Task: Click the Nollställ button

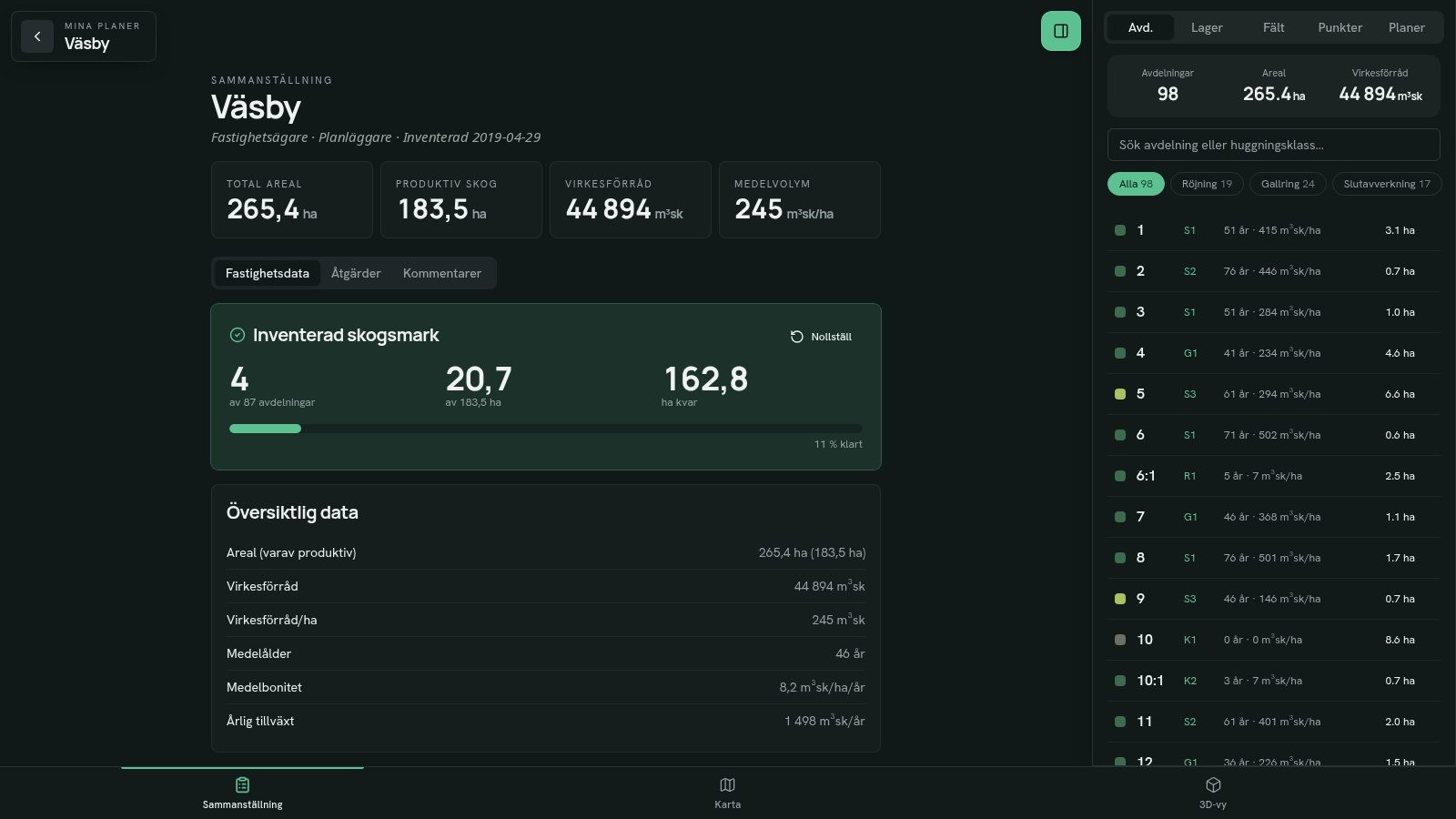Action: [x=821, y=337]
